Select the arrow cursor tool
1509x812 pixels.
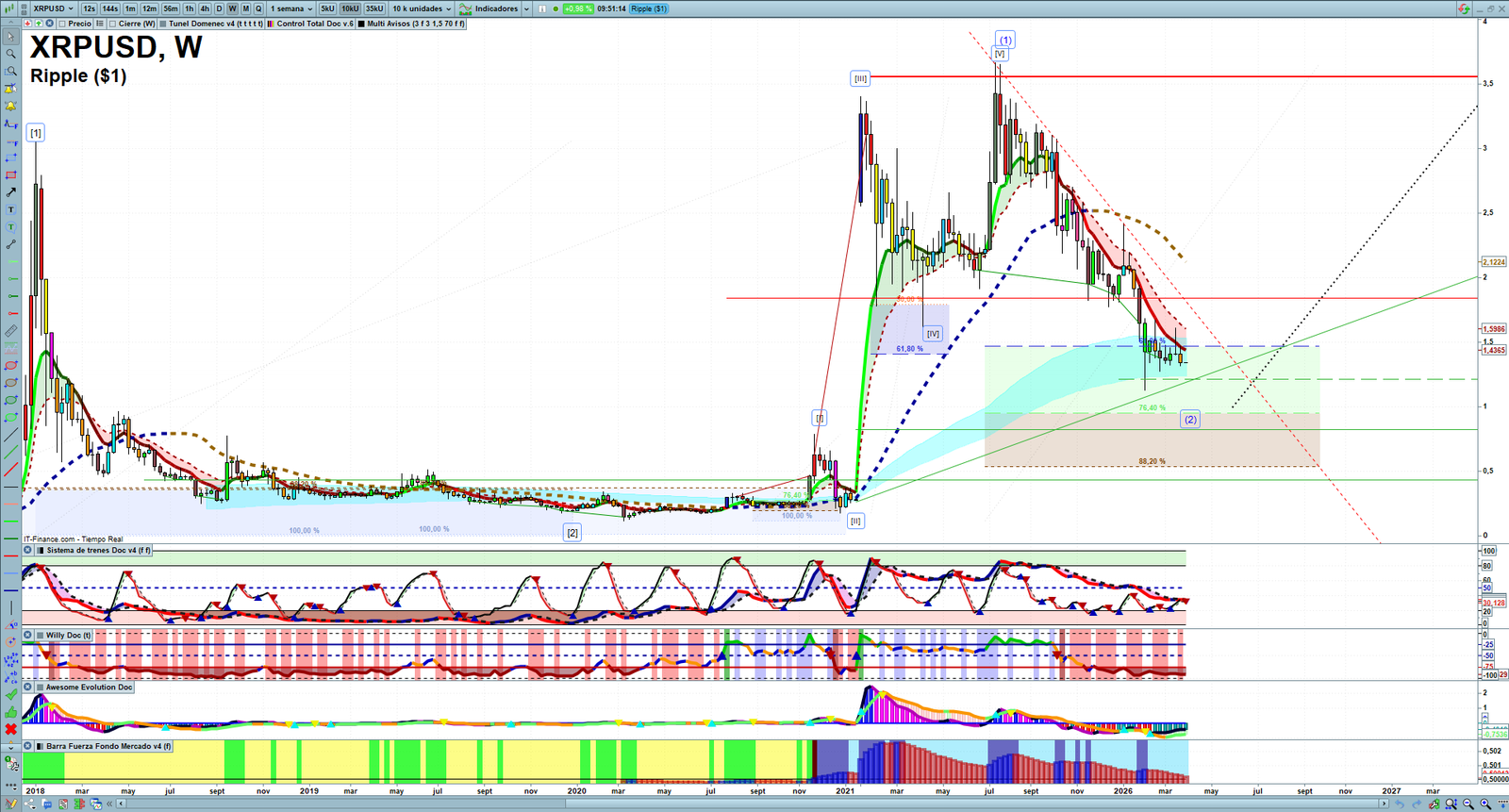(x=11, y=37)
